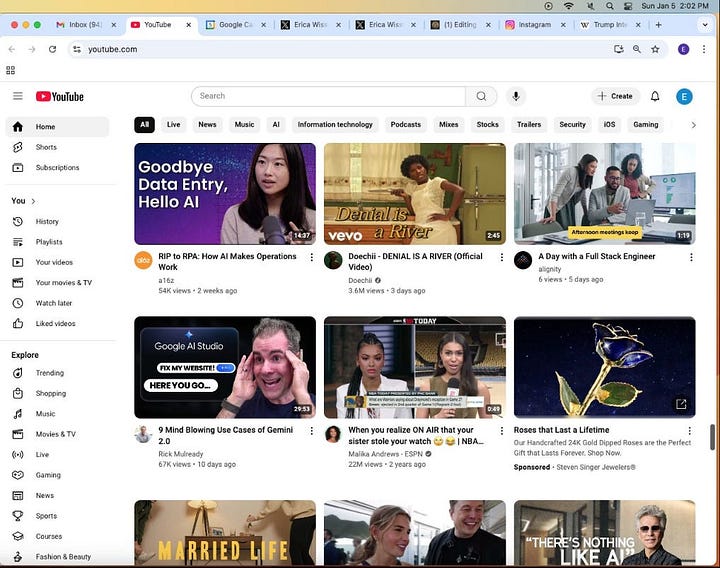Open Roses that Last a Lifetime ad title
The height and width of the screenshot is (568, 720).
click(x=561, y=430)
